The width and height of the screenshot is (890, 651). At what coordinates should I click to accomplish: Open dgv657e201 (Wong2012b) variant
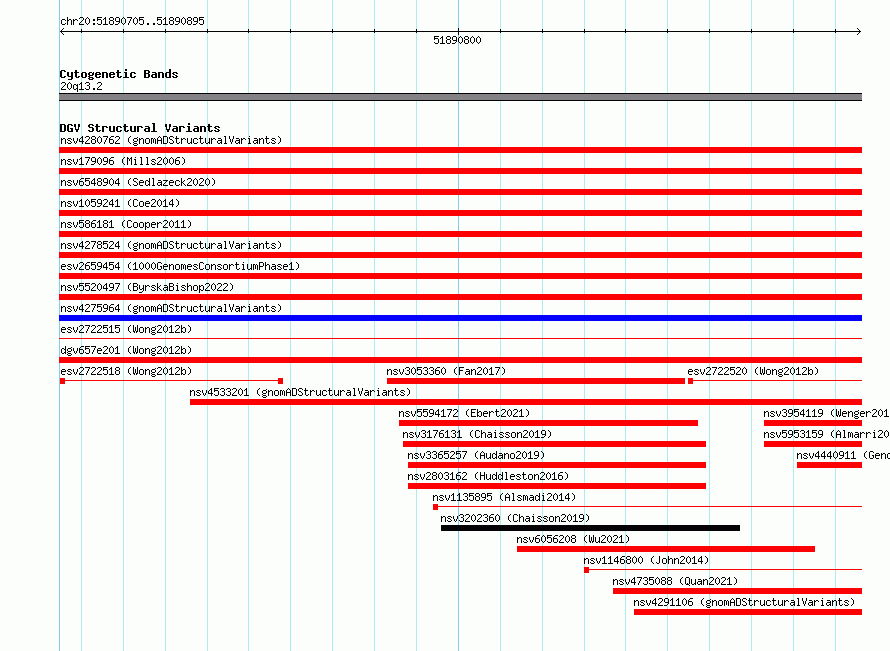126,350
